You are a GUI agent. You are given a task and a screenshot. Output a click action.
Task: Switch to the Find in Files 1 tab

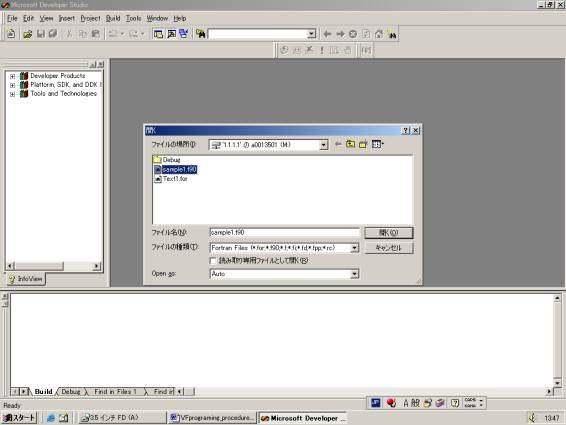coord(115,391)
